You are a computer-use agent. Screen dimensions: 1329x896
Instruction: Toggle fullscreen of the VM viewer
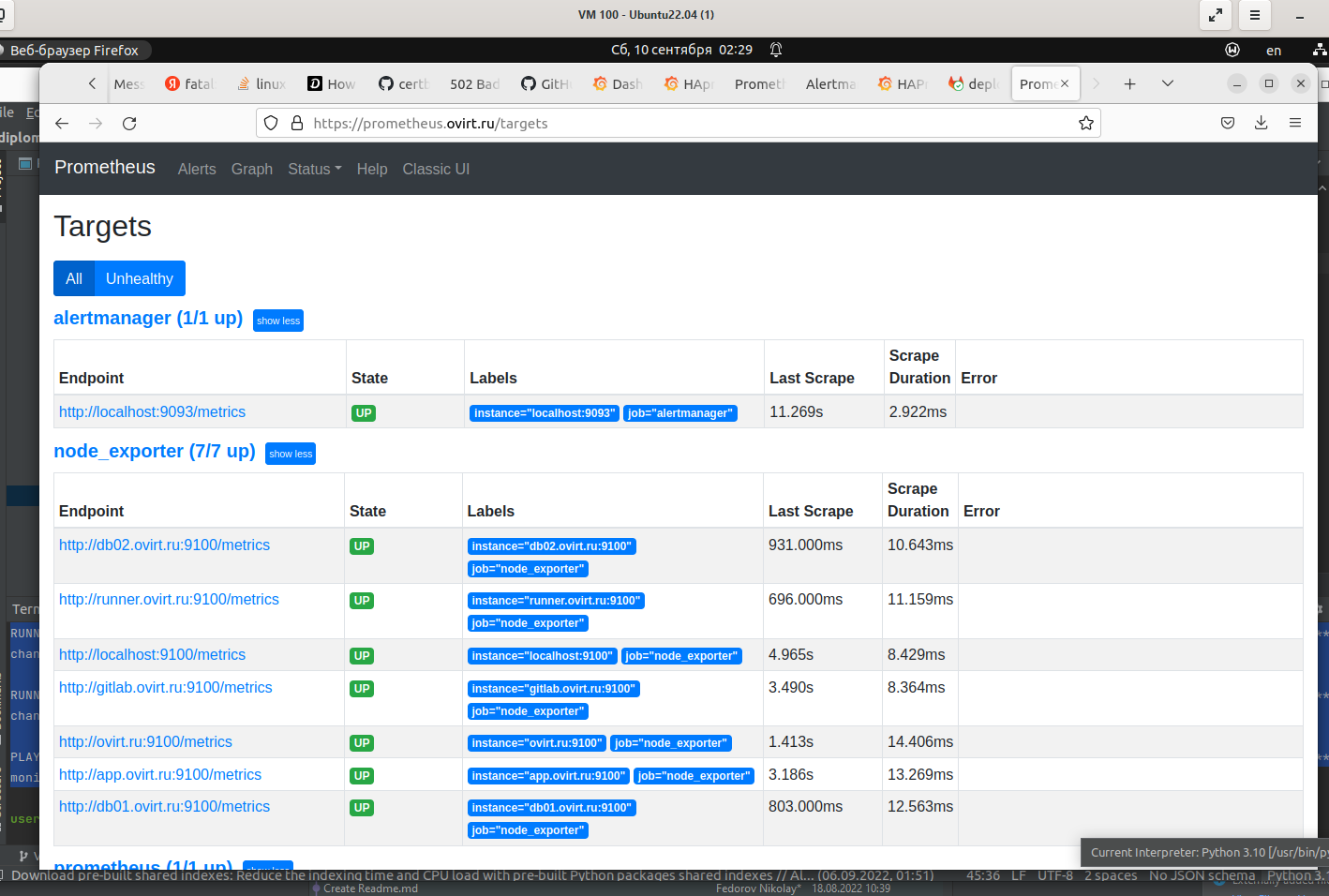[x=1215, y=15]
